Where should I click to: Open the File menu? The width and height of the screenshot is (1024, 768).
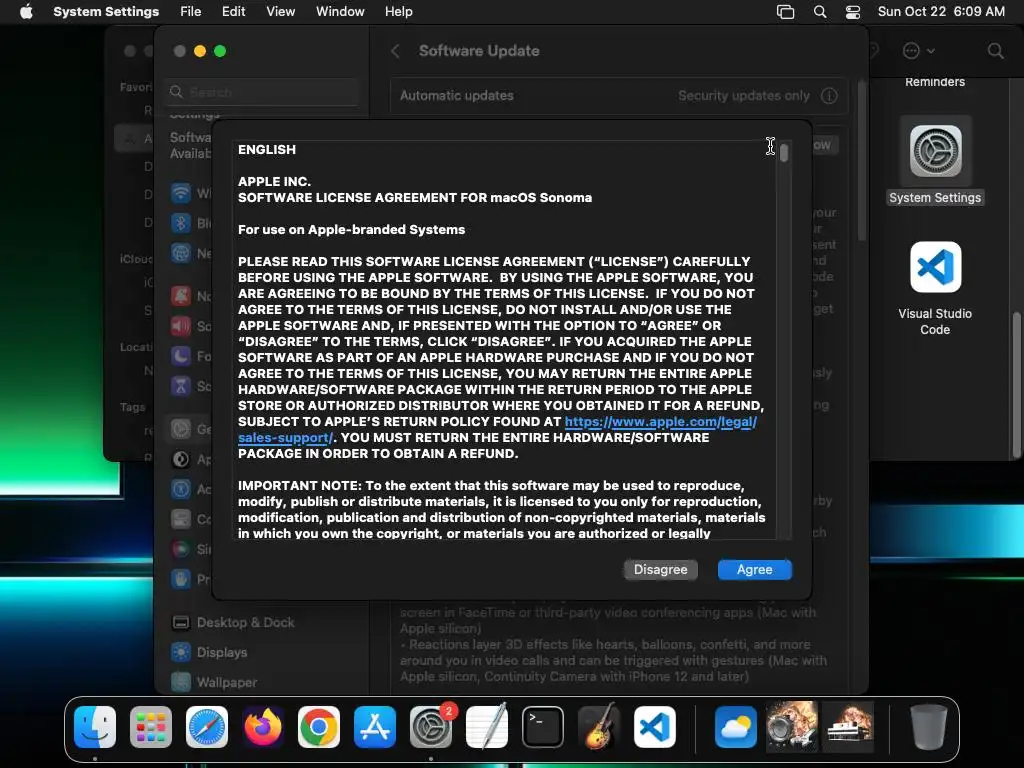(x=191, y=12)
